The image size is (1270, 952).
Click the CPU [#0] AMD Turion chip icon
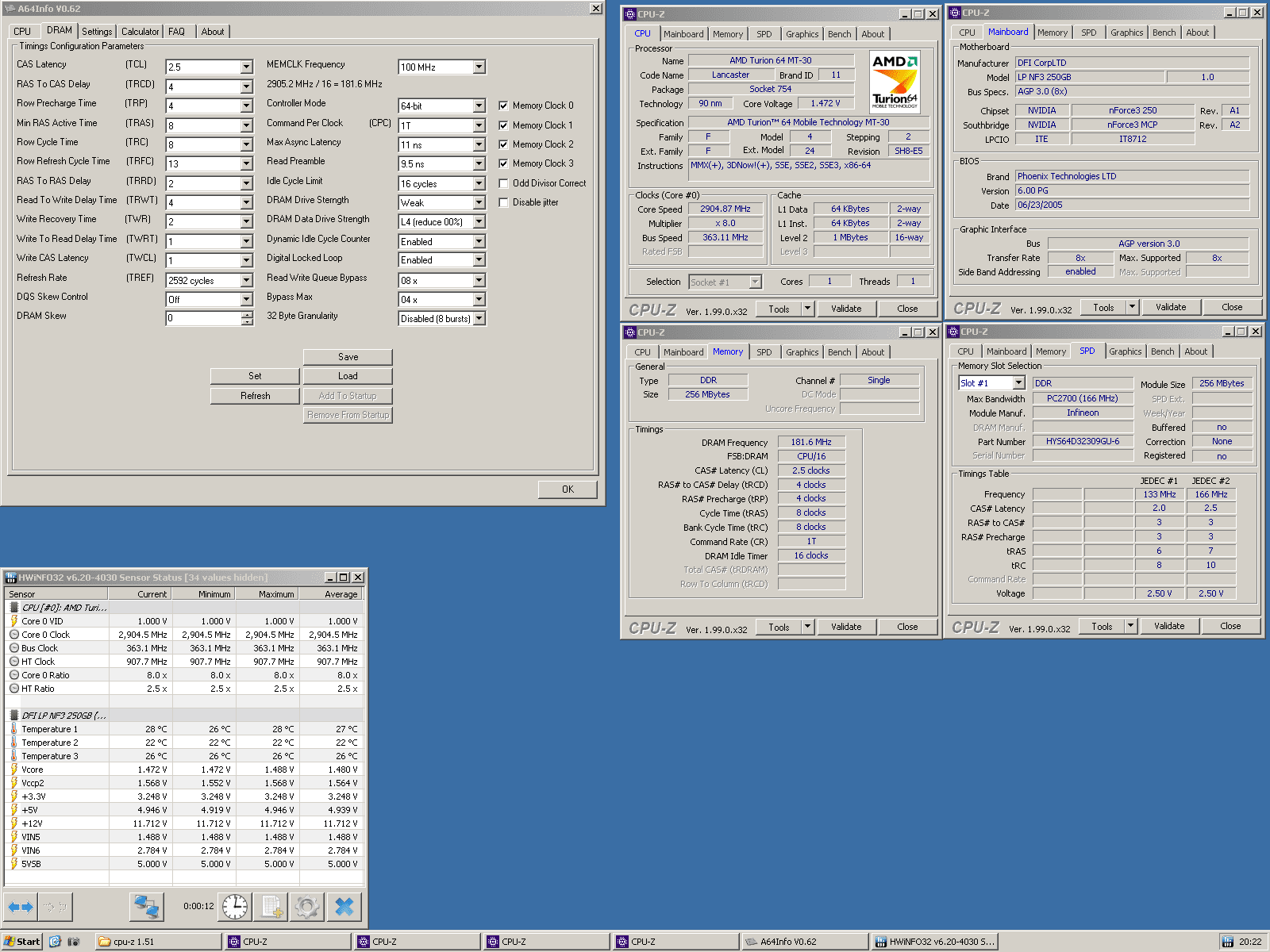(x=14, y=608)
